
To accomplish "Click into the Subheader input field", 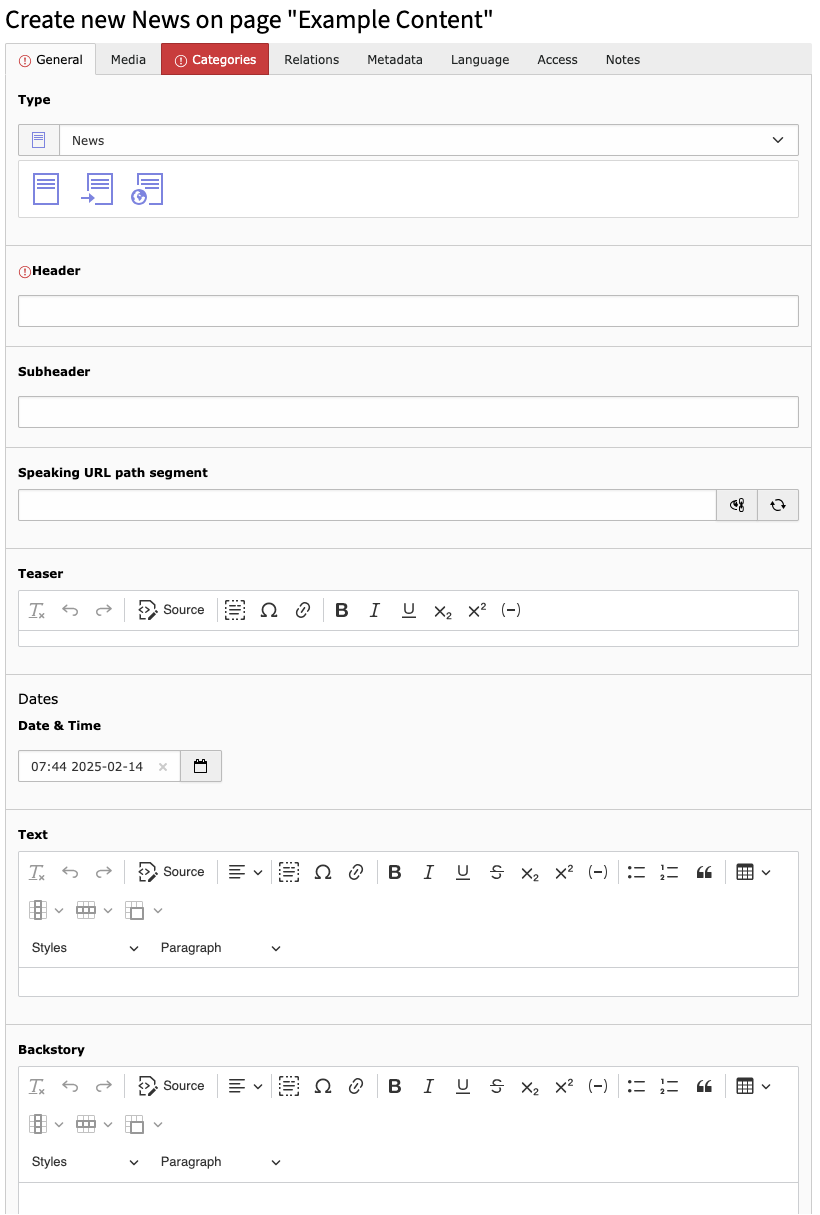I will (408, 412).
